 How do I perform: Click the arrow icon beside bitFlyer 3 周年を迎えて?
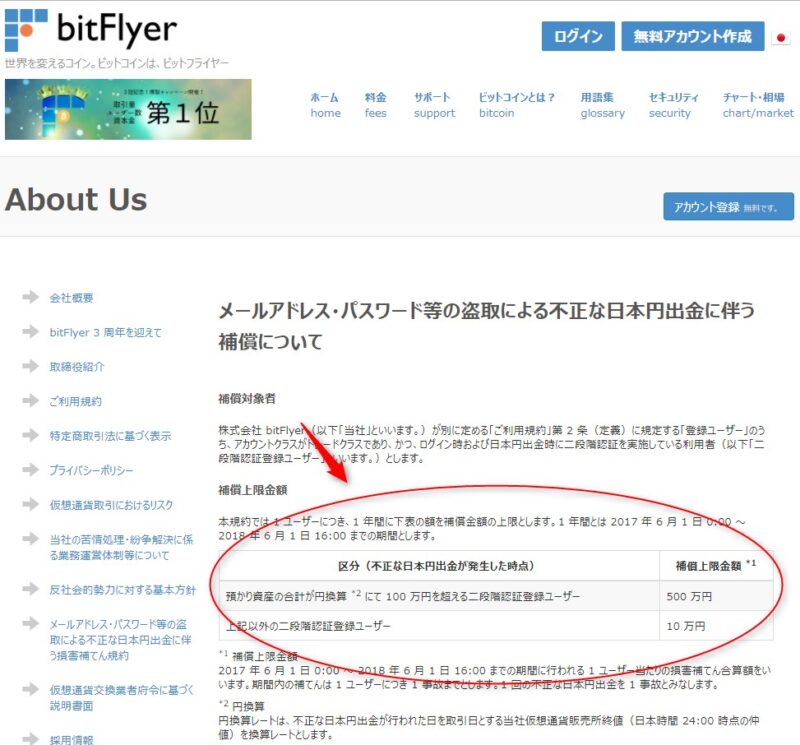tap(31, 332)
